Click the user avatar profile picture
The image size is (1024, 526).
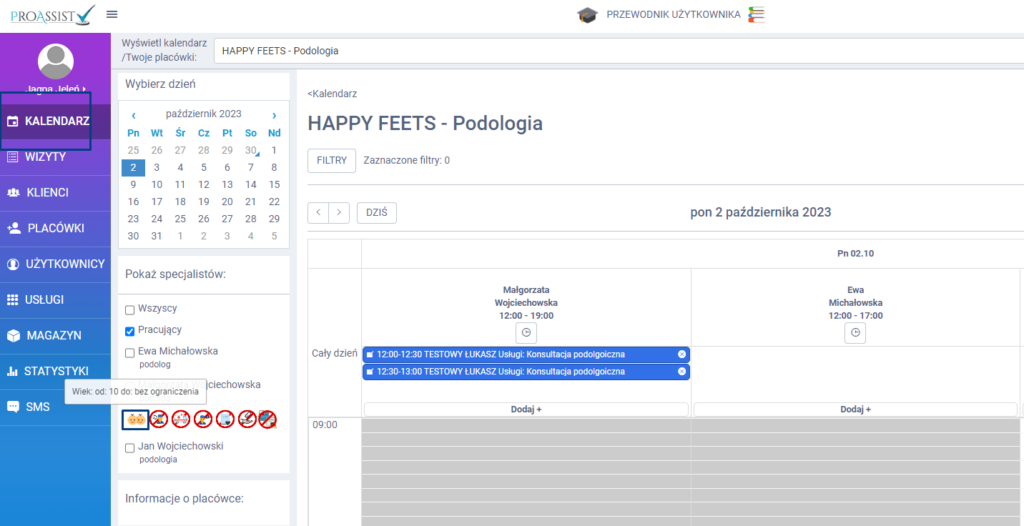(55, 62)
